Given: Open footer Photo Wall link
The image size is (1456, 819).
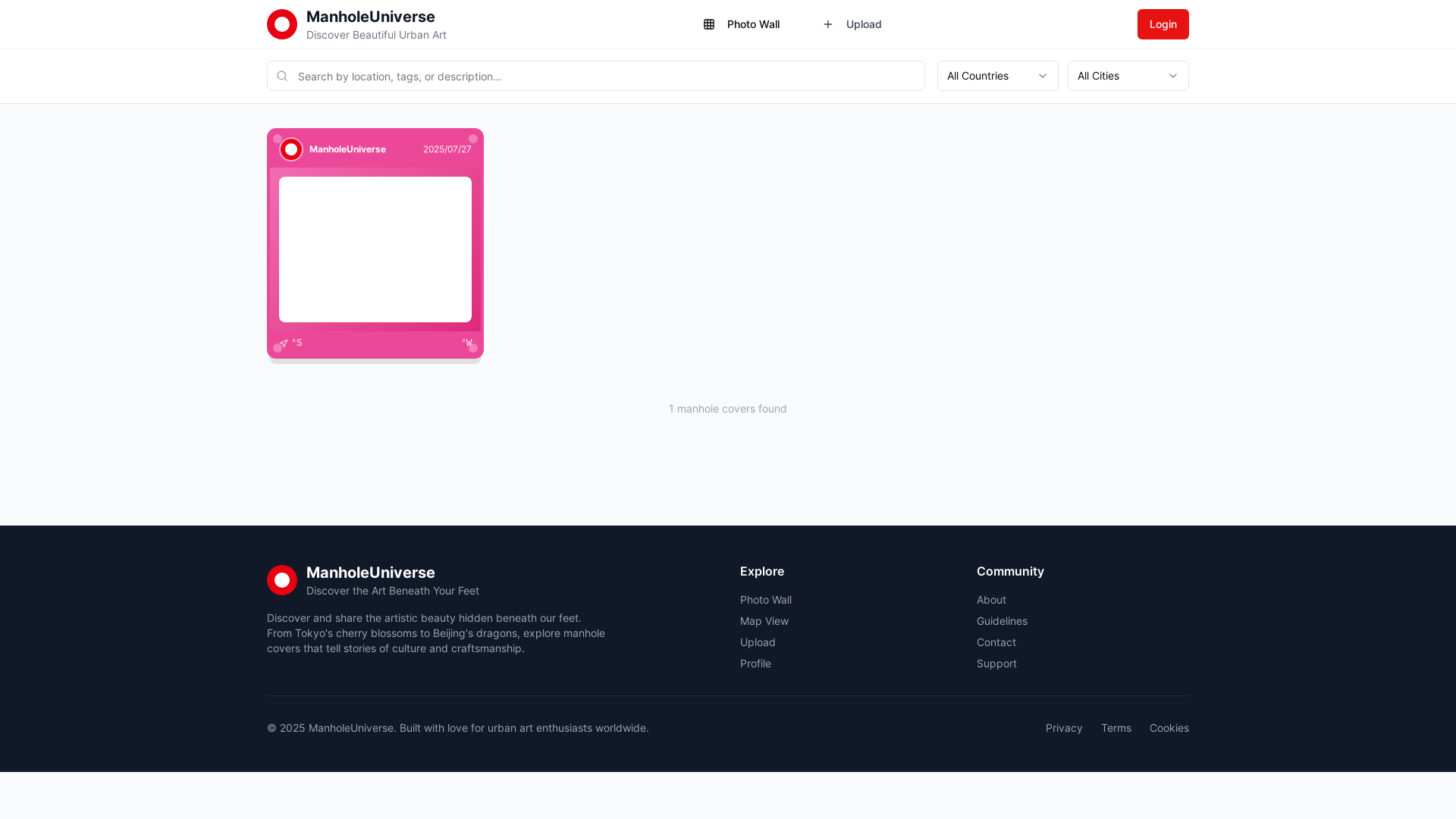Looking at the screenshot, I should [766, 600].
